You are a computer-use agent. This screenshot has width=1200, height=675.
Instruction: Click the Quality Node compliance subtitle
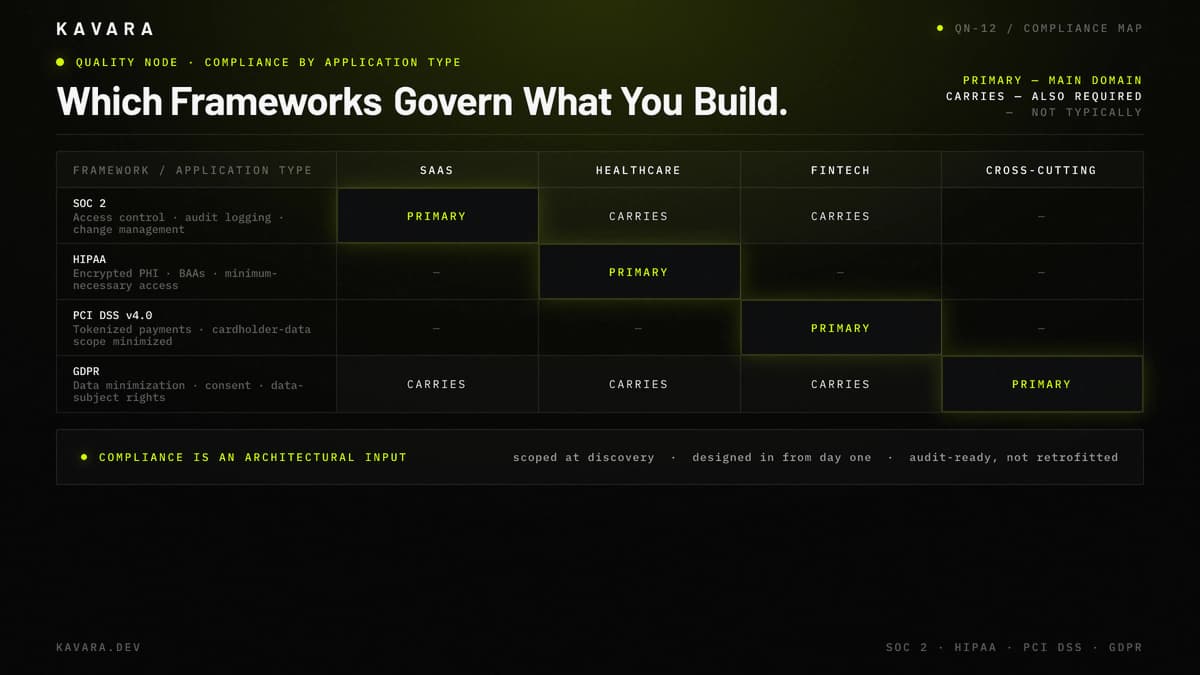269,62
